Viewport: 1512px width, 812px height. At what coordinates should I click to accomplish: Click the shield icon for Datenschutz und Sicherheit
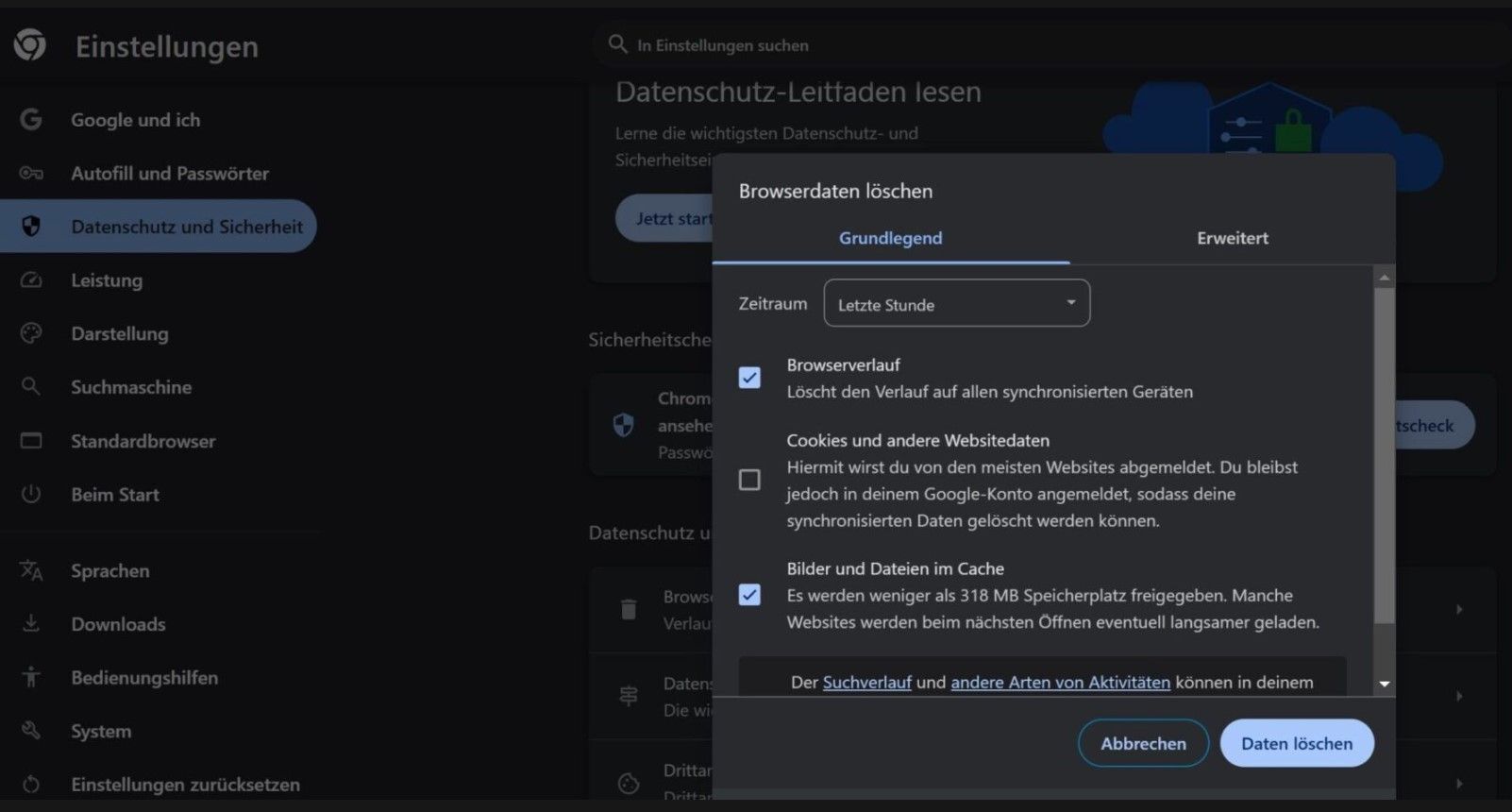pos(31,227)
